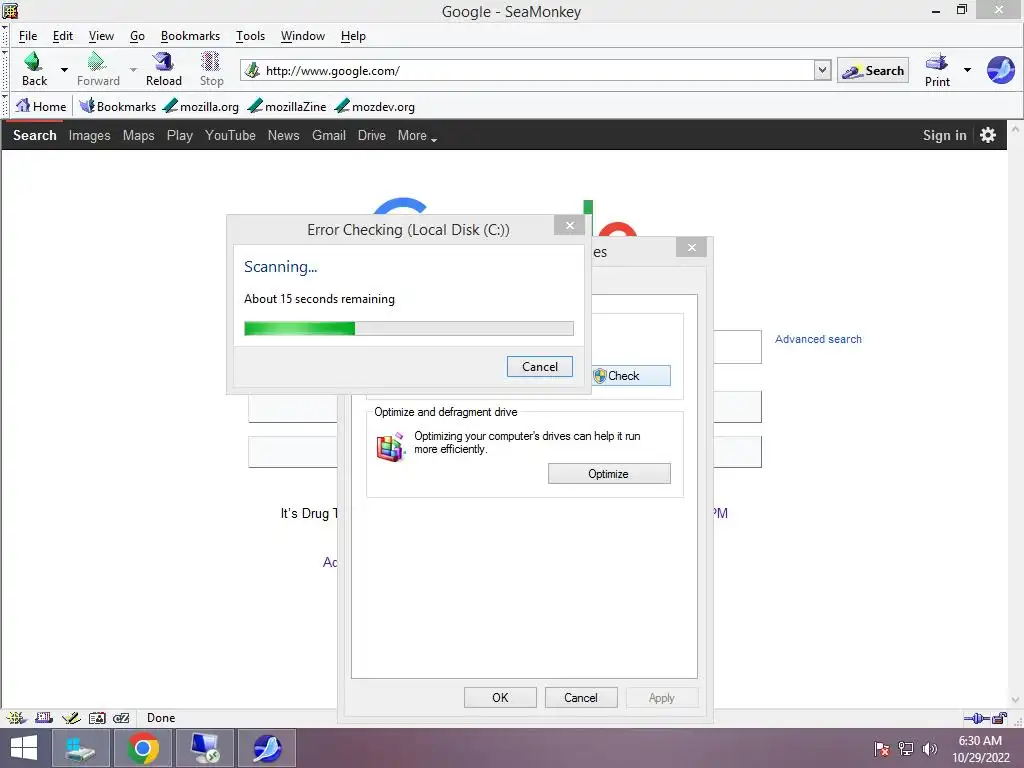Open the mozilla.org bookmark
The image size is (1024, 768).
[200, 106]
